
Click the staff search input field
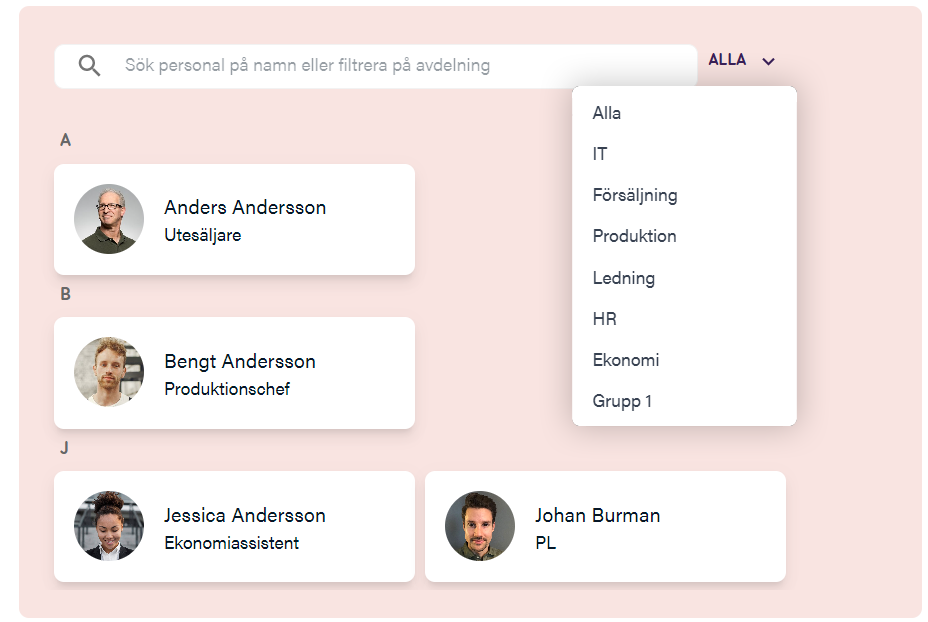point(400,66)
